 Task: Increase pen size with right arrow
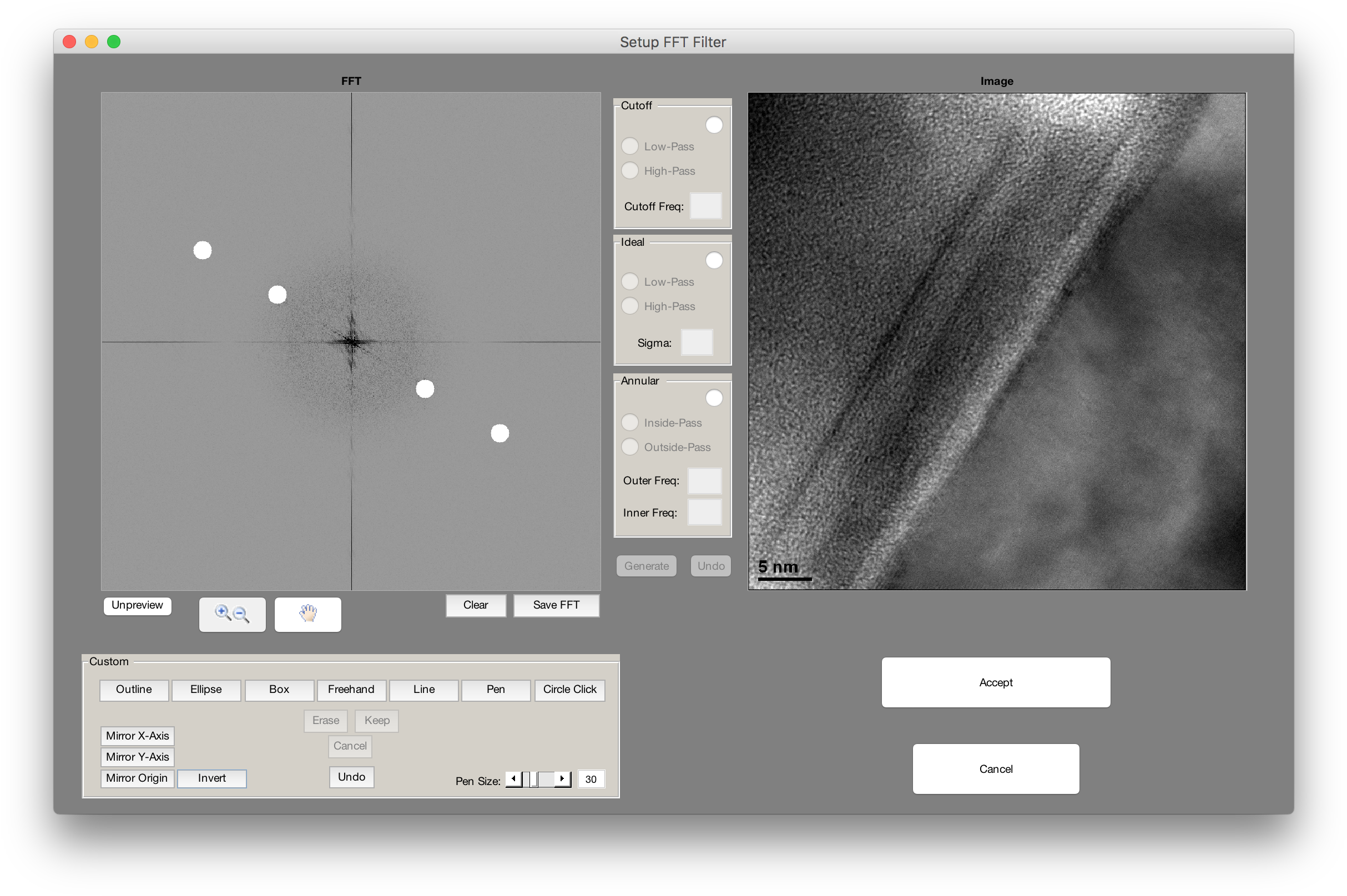562,778
